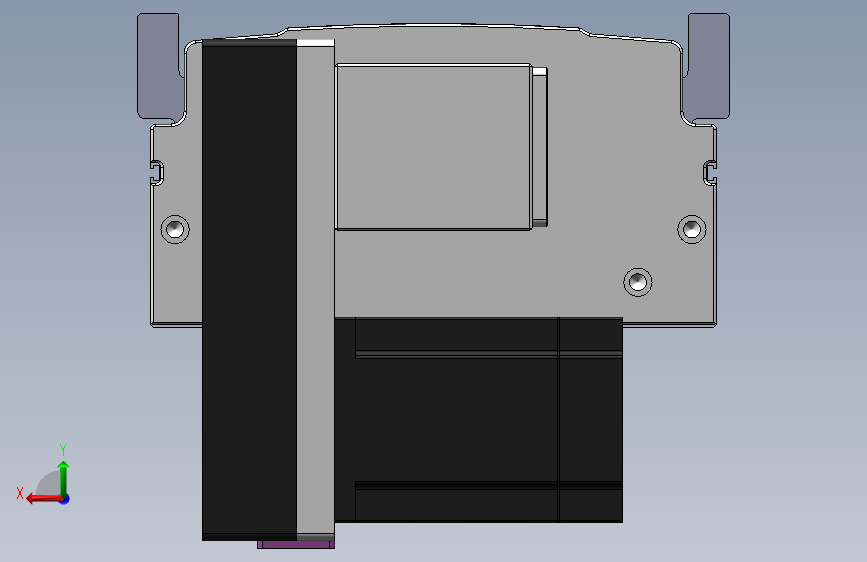The image size is (867, 562).
Task: Select the tall black housing on the left
Action: tap(249, 290)
